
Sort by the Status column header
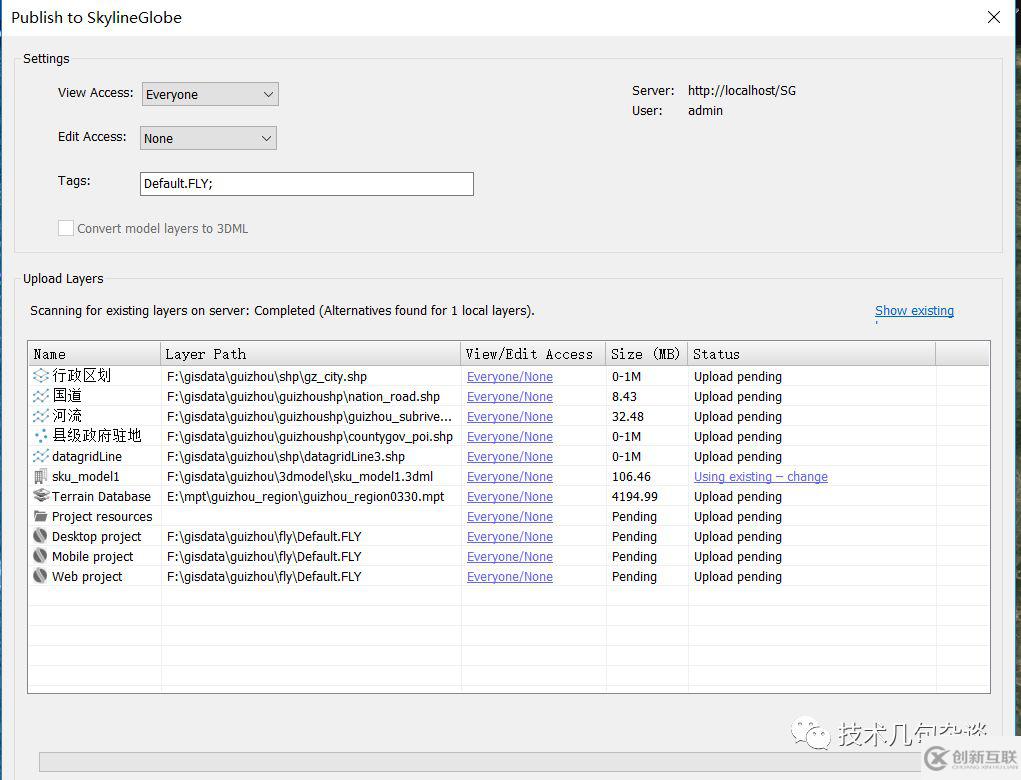click(x=811, y=354)
